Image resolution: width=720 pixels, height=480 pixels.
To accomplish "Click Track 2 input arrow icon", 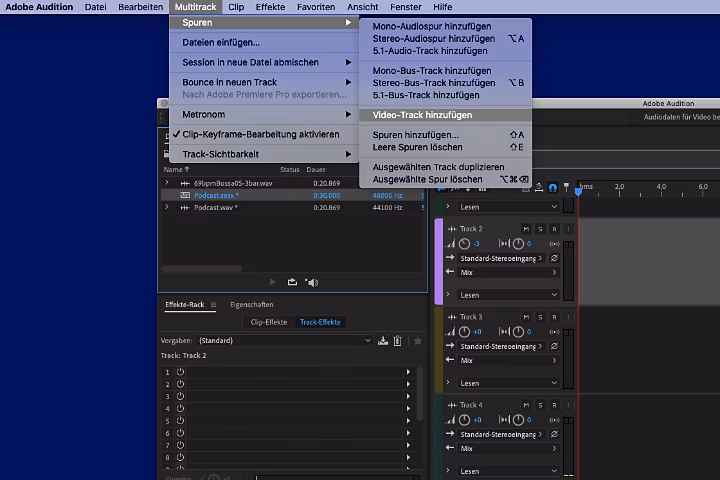I will [x=450, y=258].
